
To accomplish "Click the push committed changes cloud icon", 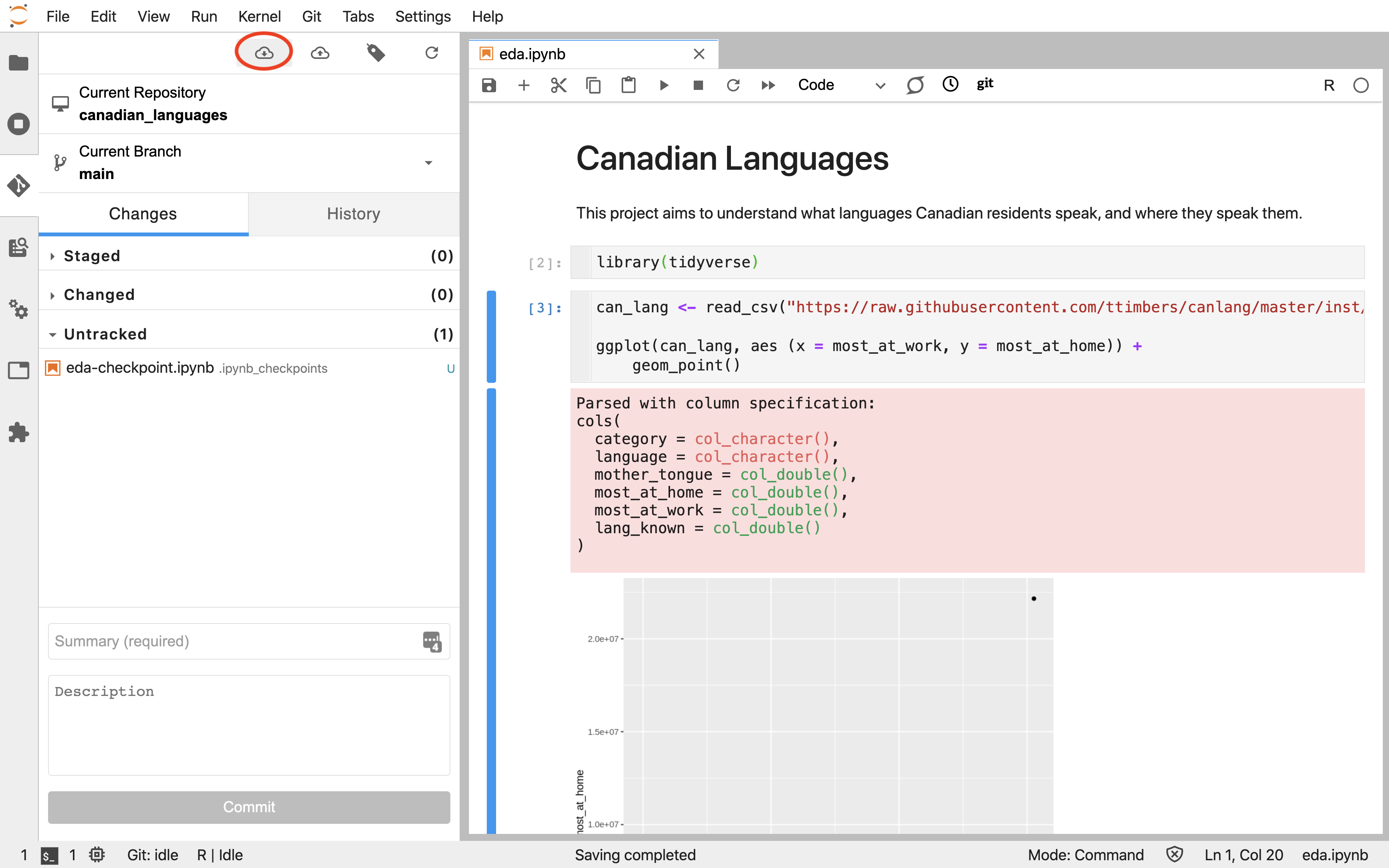I will point(320,53).
